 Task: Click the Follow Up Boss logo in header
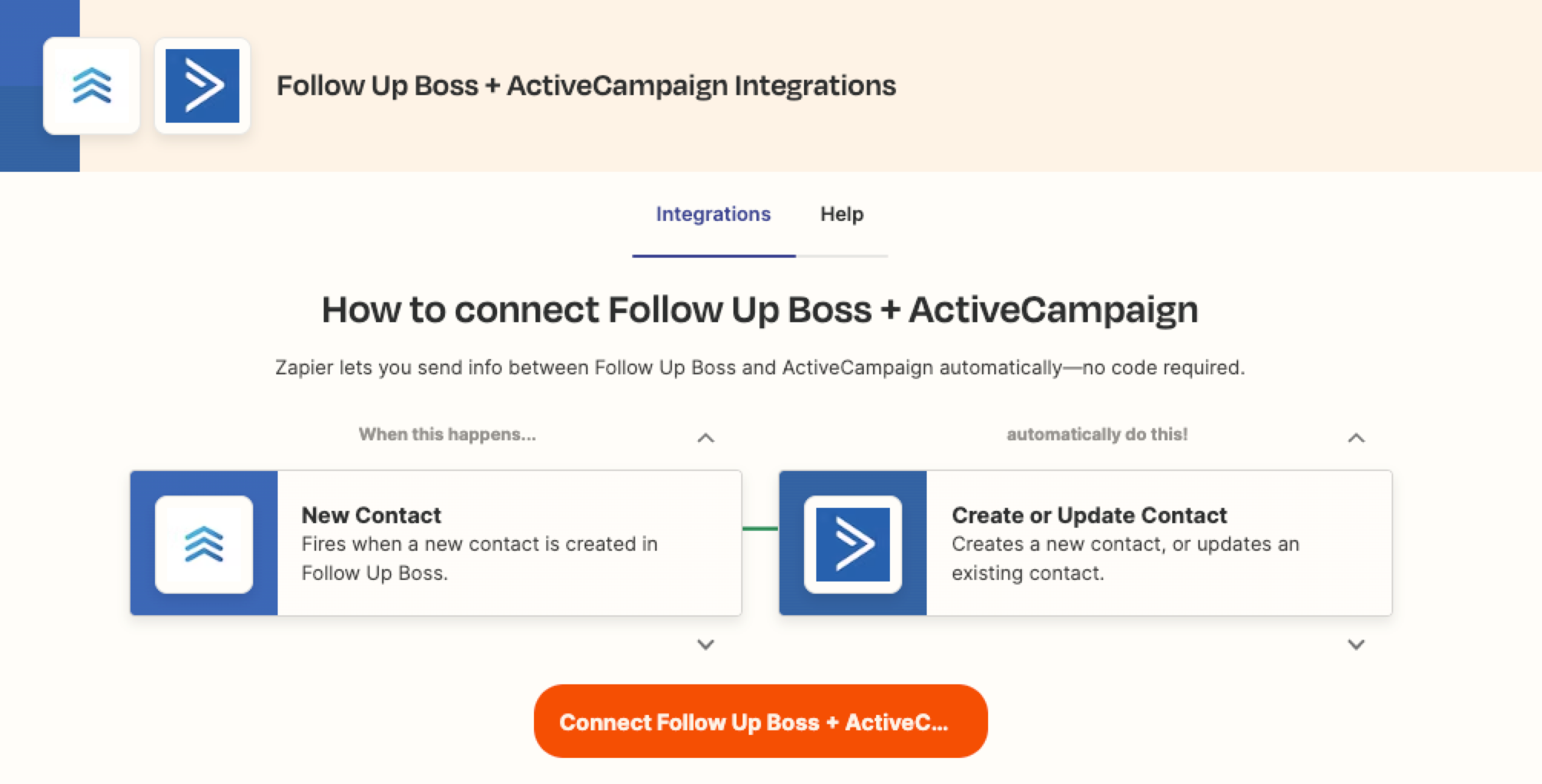(91, 86)
